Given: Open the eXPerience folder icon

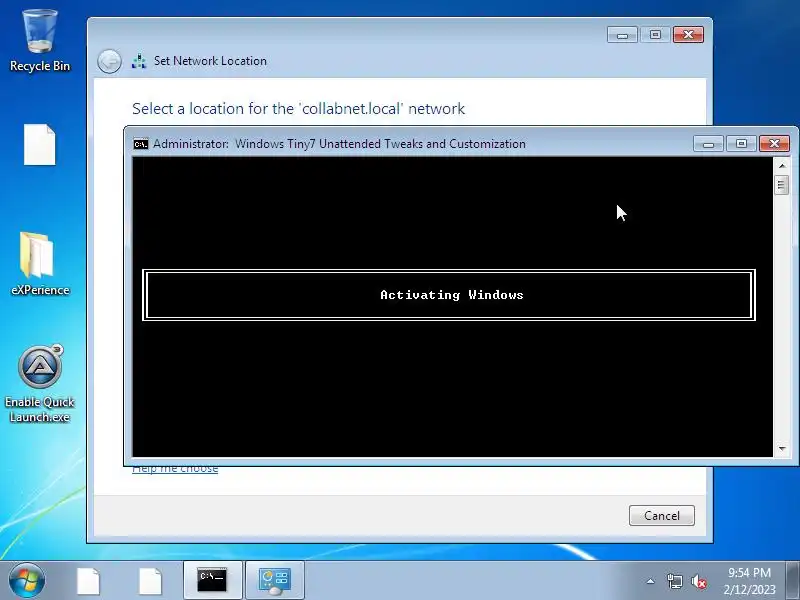Looking at the screenshot, I should (x=40, y=264).
